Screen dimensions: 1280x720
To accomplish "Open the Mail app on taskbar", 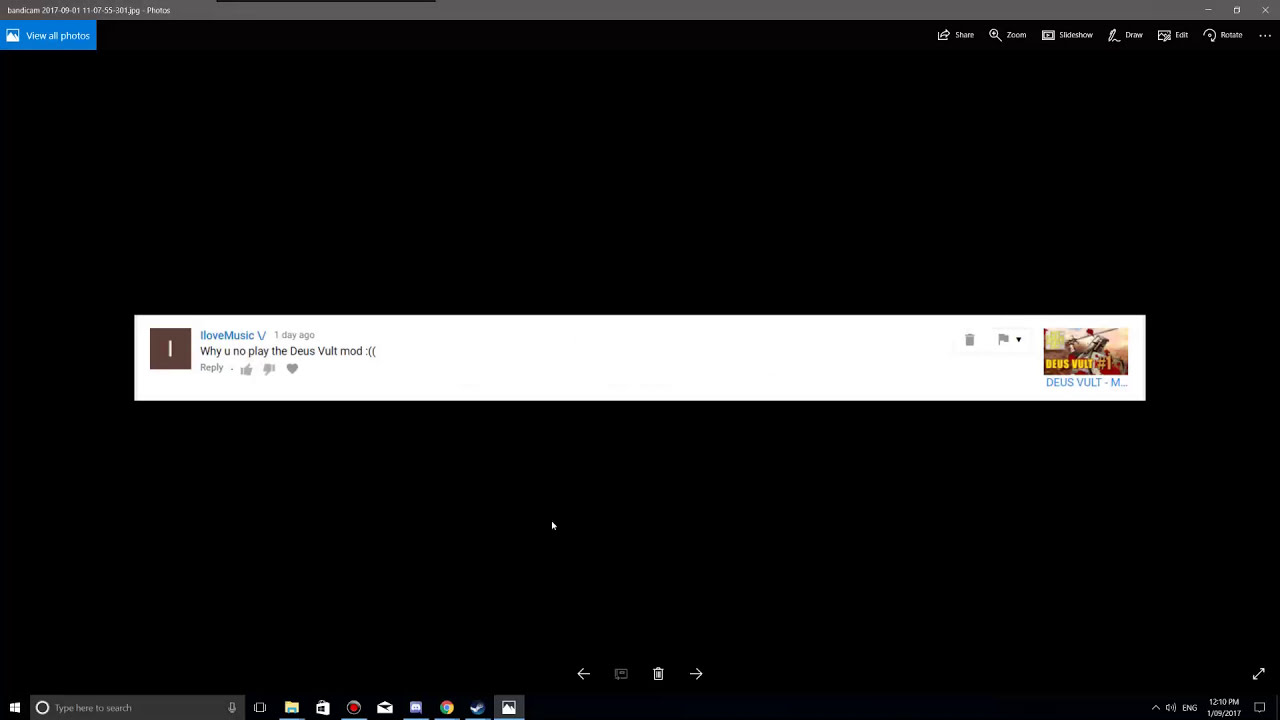I will click(385, 708).
